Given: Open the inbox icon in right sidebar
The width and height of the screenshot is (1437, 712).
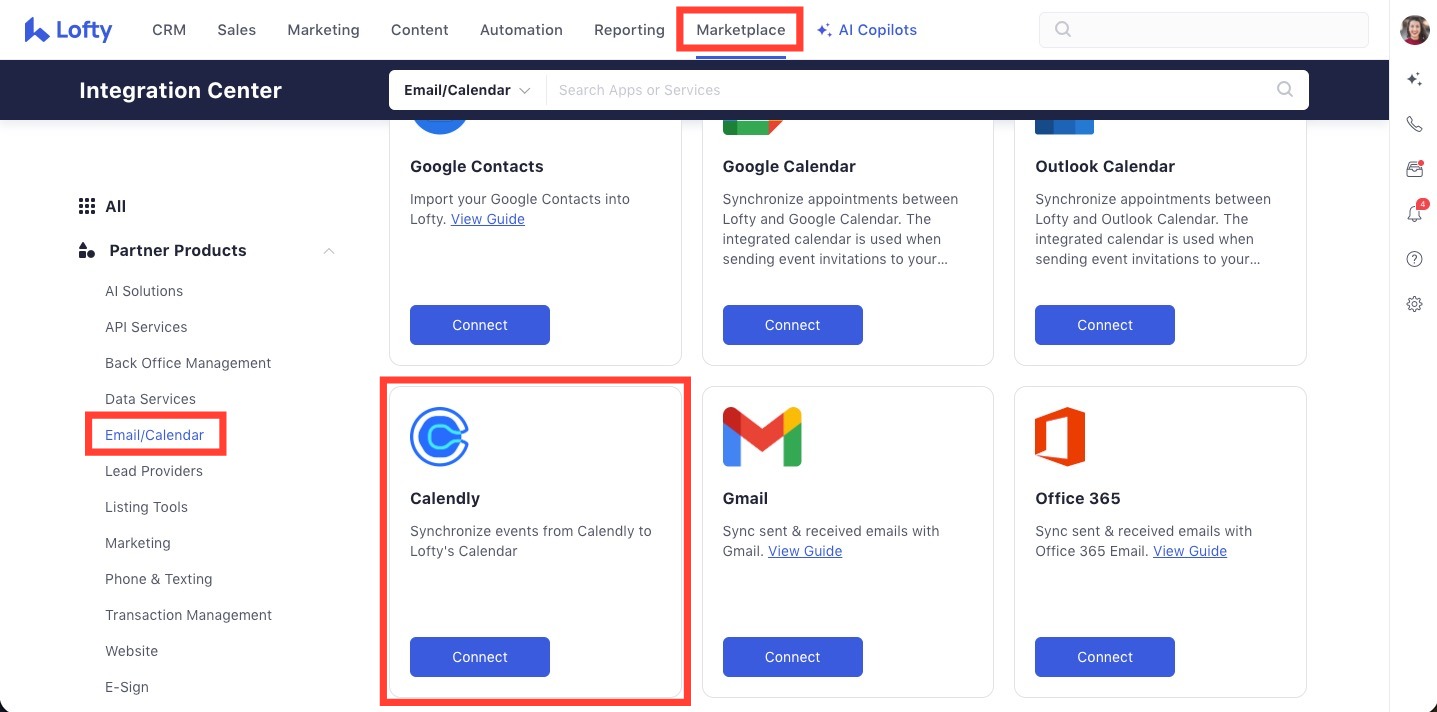Looking at the screenshot, I should tap(1414, 169).
